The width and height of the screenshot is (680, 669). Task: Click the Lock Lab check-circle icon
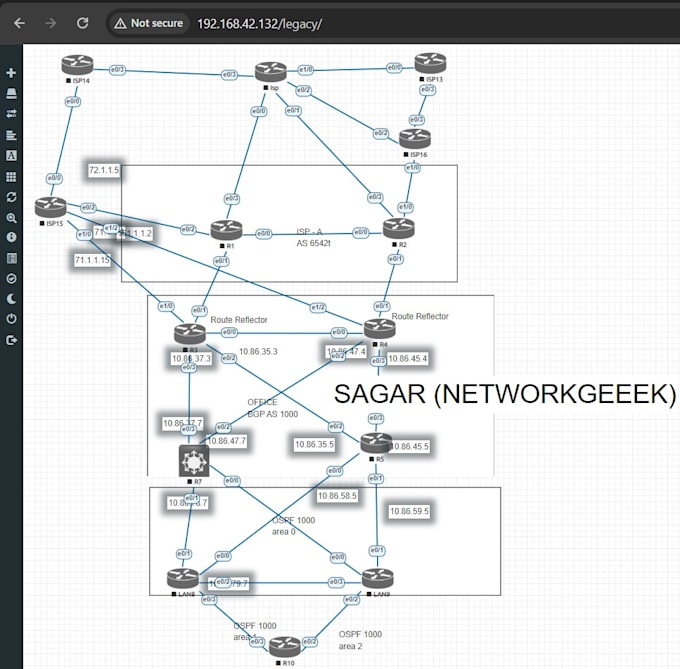(11, 278)
